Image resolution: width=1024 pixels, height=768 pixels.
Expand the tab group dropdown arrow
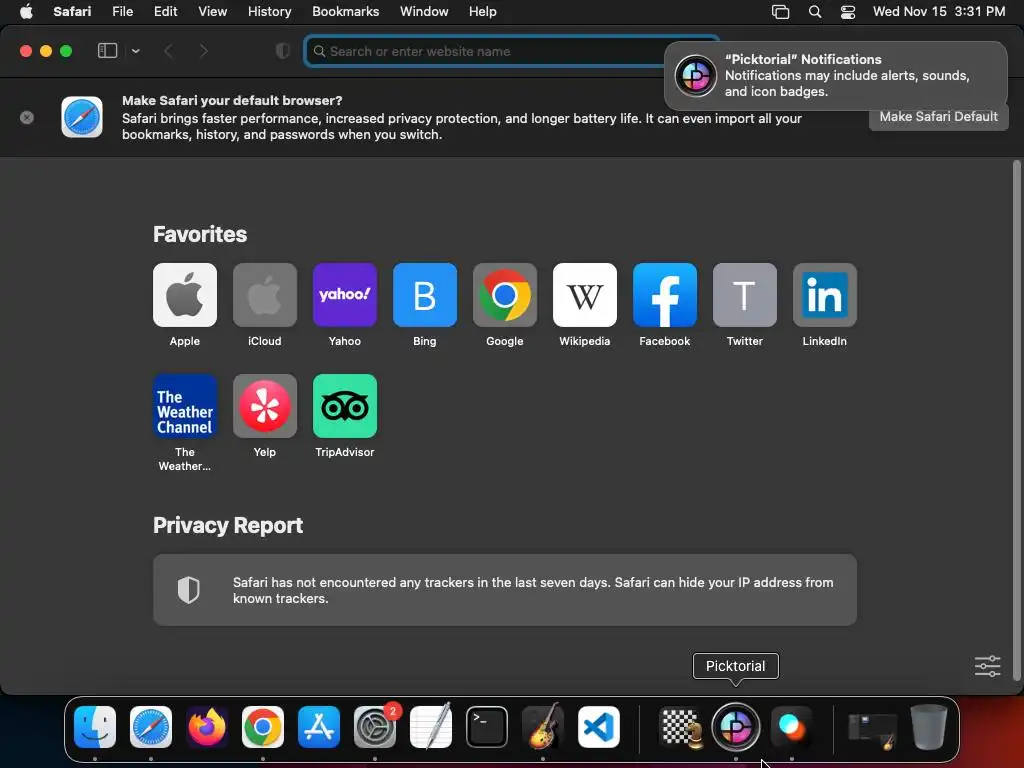pos(135,51)
